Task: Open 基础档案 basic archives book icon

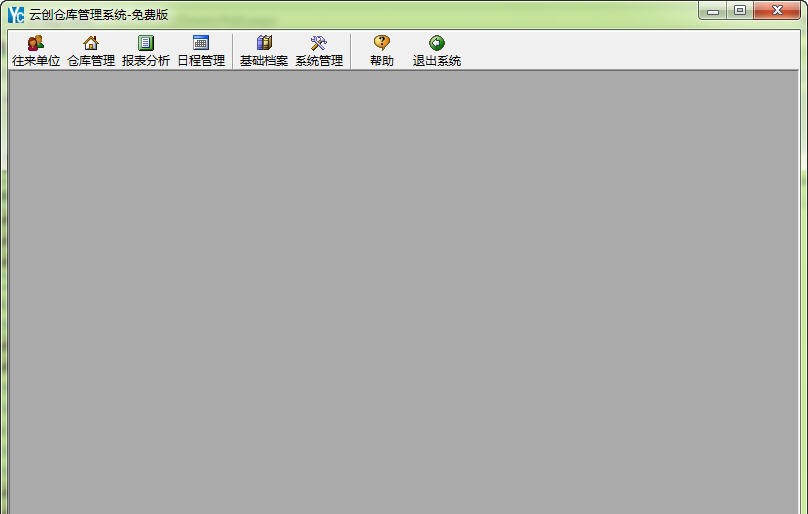Action: (264, 43)
